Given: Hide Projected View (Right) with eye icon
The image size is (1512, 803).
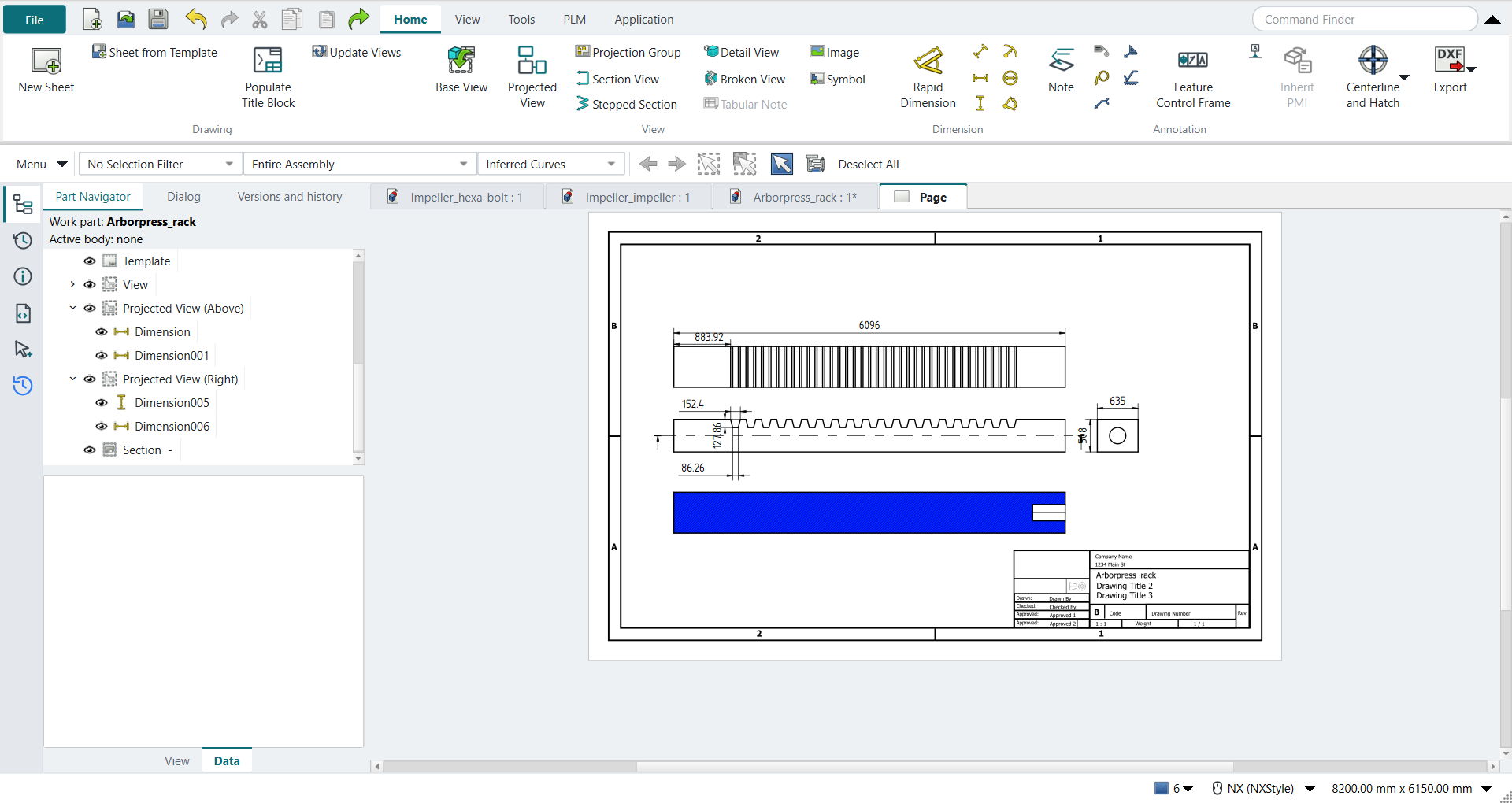Looking at the screenshot, I should (90, 379).
